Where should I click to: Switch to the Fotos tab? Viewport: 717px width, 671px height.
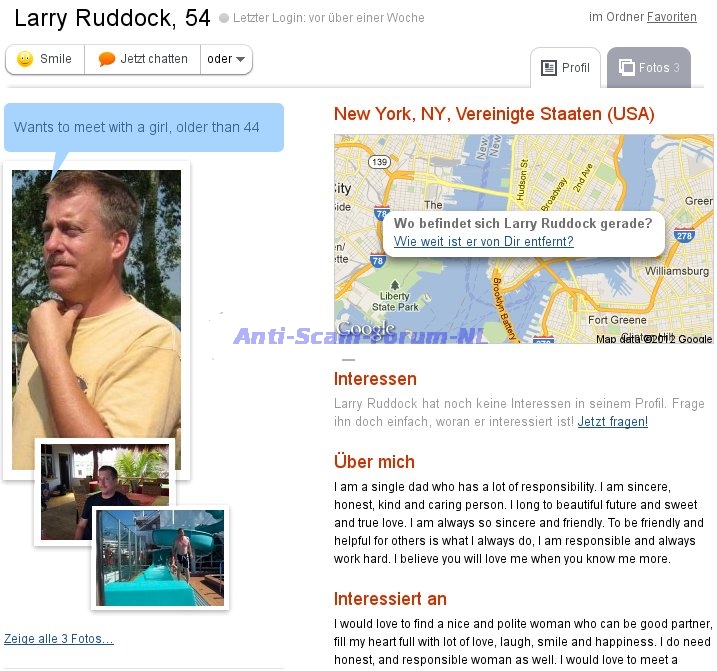(649, 68)
